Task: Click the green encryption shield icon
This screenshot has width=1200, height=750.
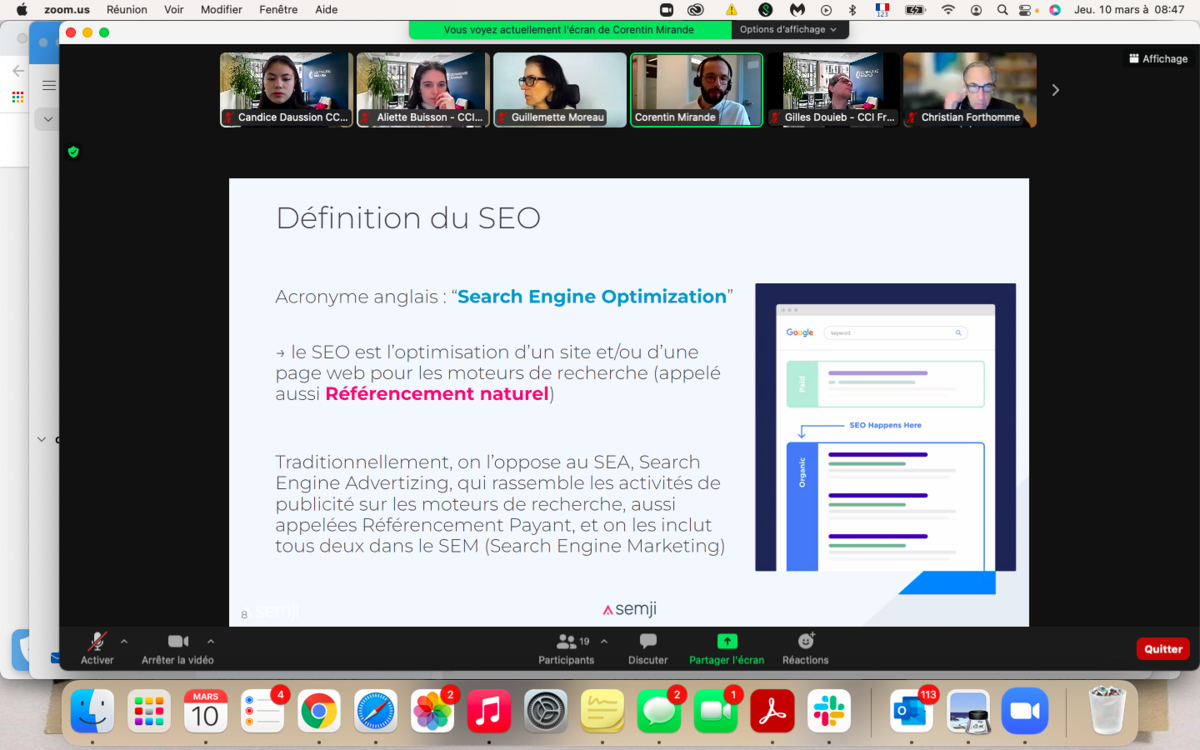Action: click(x=73, y=152)
